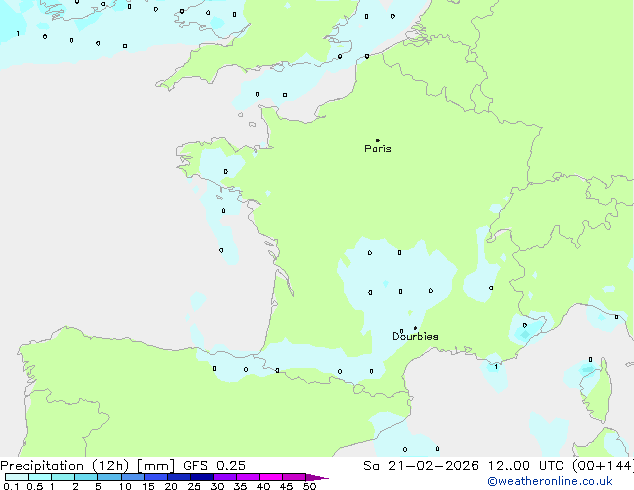This screenshot has height=490, width=634.
Task: Click the '0.1' legend scale value
Action: pos(11,486)
